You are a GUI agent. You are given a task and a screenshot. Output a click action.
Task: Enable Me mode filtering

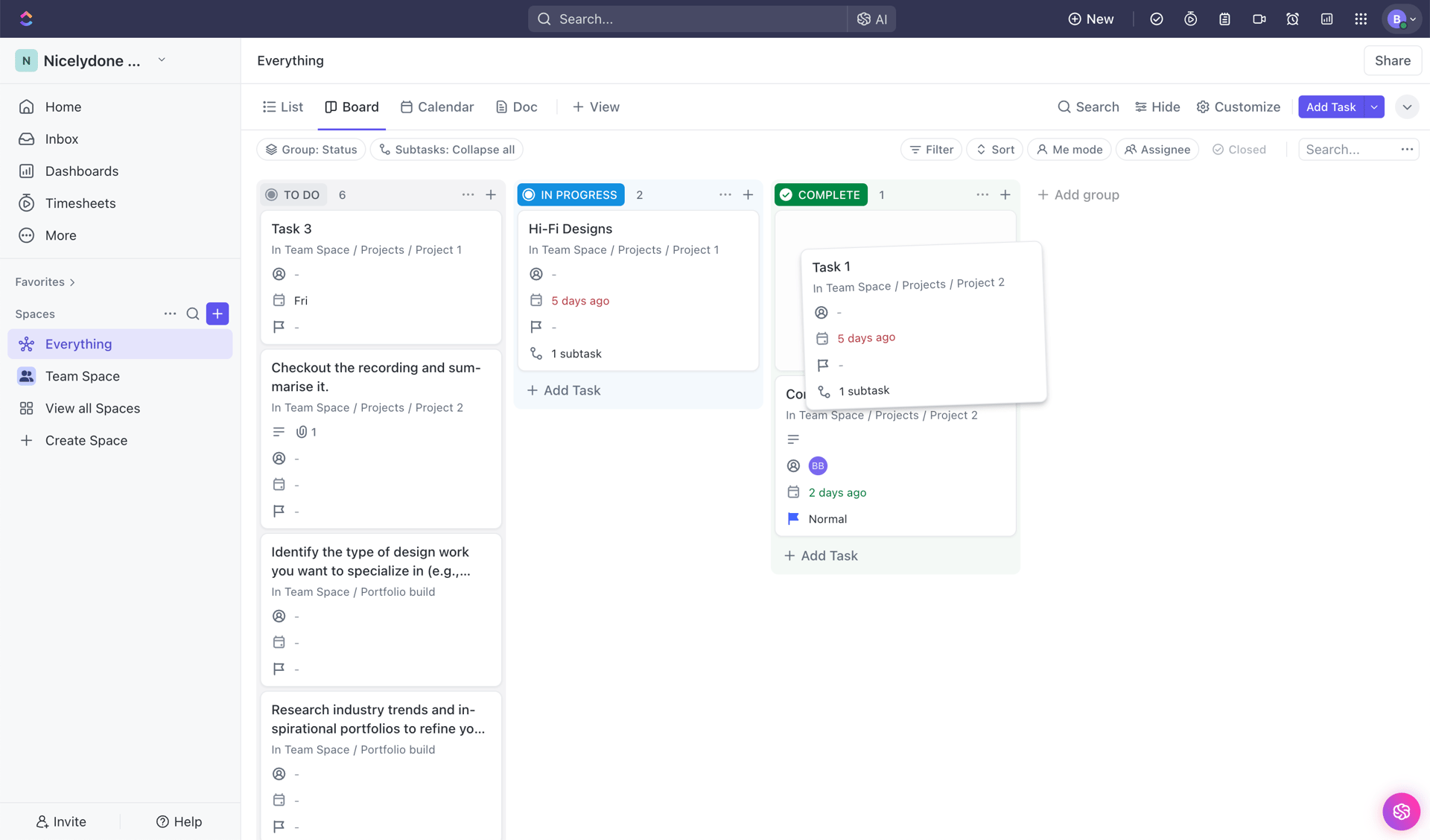tap(1069, 149)
